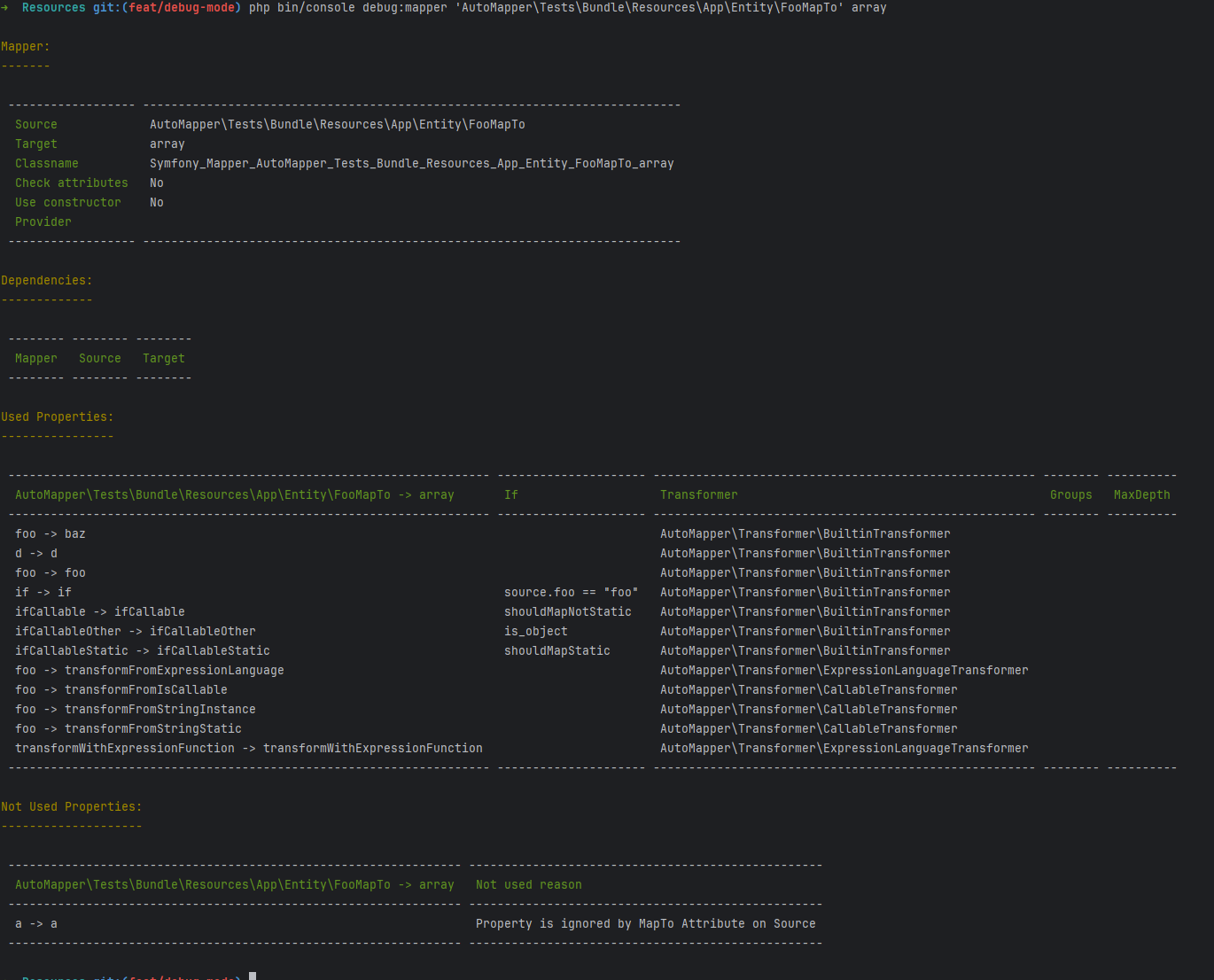This screenshot has width=1214, height=980.
Task: Click the Classname value Symfony_Mapper_AutoMapper_Tests…FooMapTo_array
Action: click(x=411, y=164)
